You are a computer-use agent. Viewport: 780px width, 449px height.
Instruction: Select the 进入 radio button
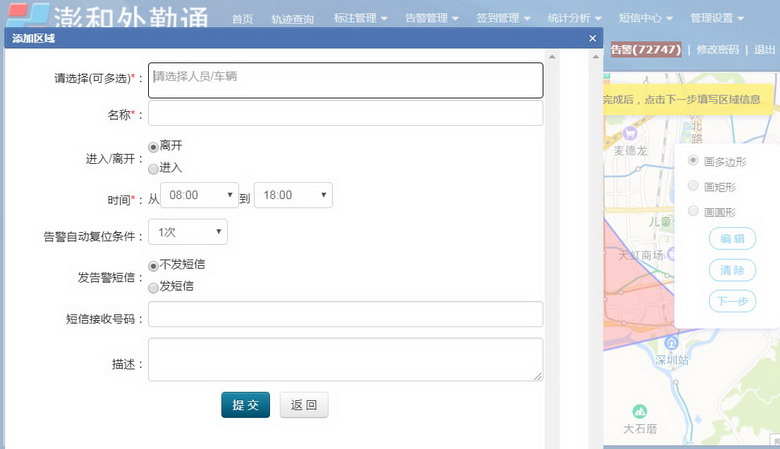(153, 169)
